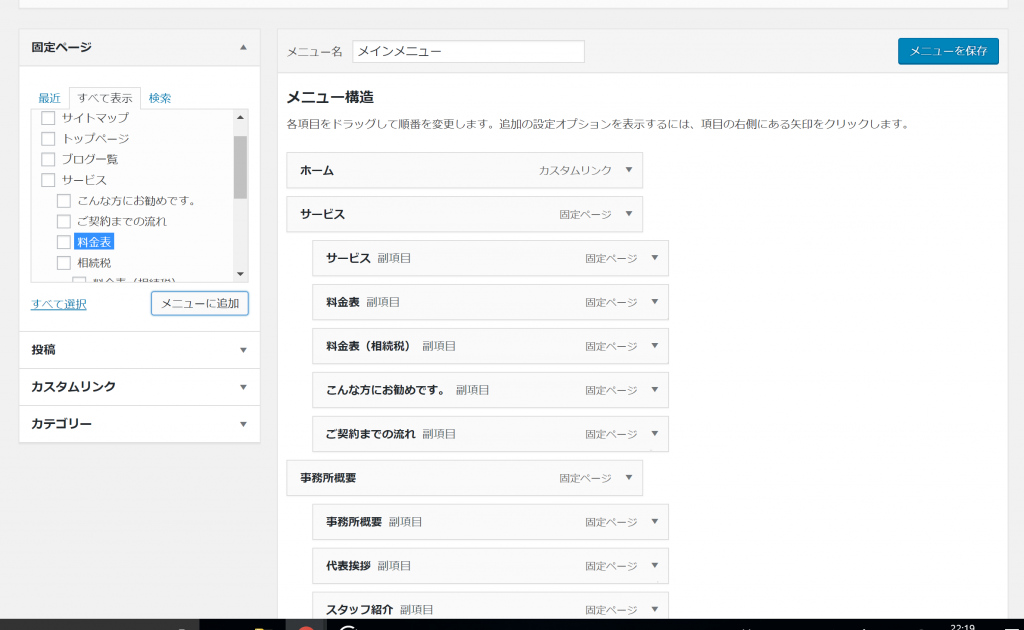Click the page list scrollbar down arrow
This screenshot has width=1024, height=630.
(240, 274)
